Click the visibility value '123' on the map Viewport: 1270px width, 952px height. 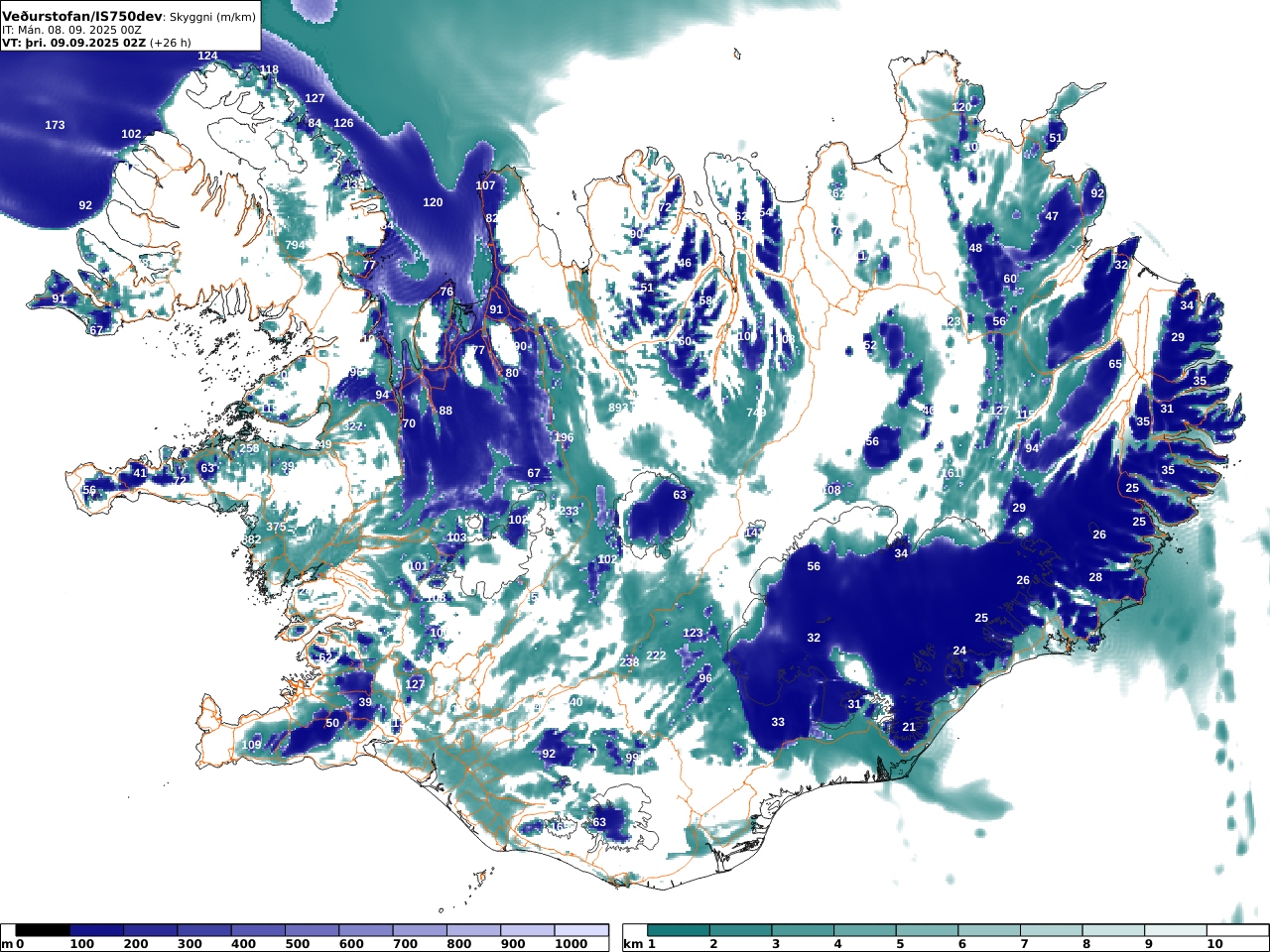point(693,633)
